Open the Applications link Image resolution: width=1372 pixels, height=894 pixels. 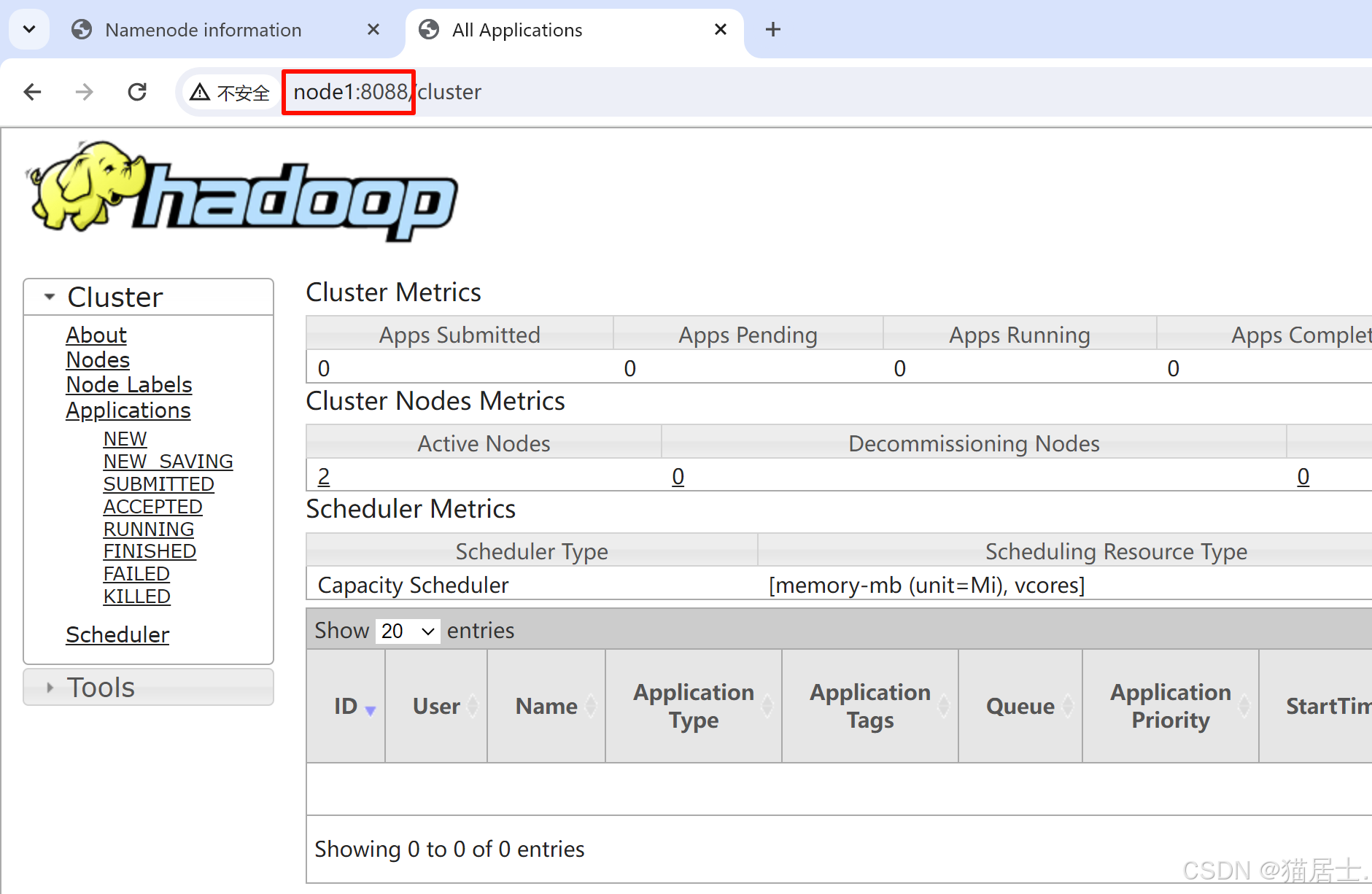click(x=128, y=410)
